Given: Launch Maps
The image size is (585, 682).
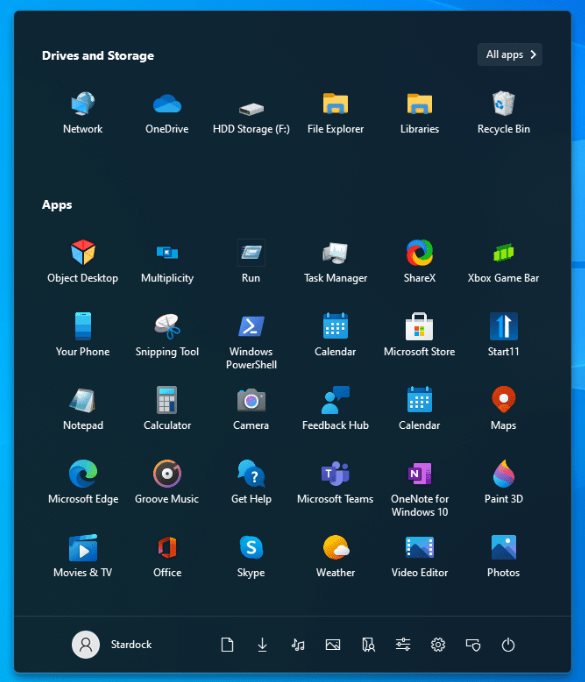Looking at the screenshot, I should 503,408.
